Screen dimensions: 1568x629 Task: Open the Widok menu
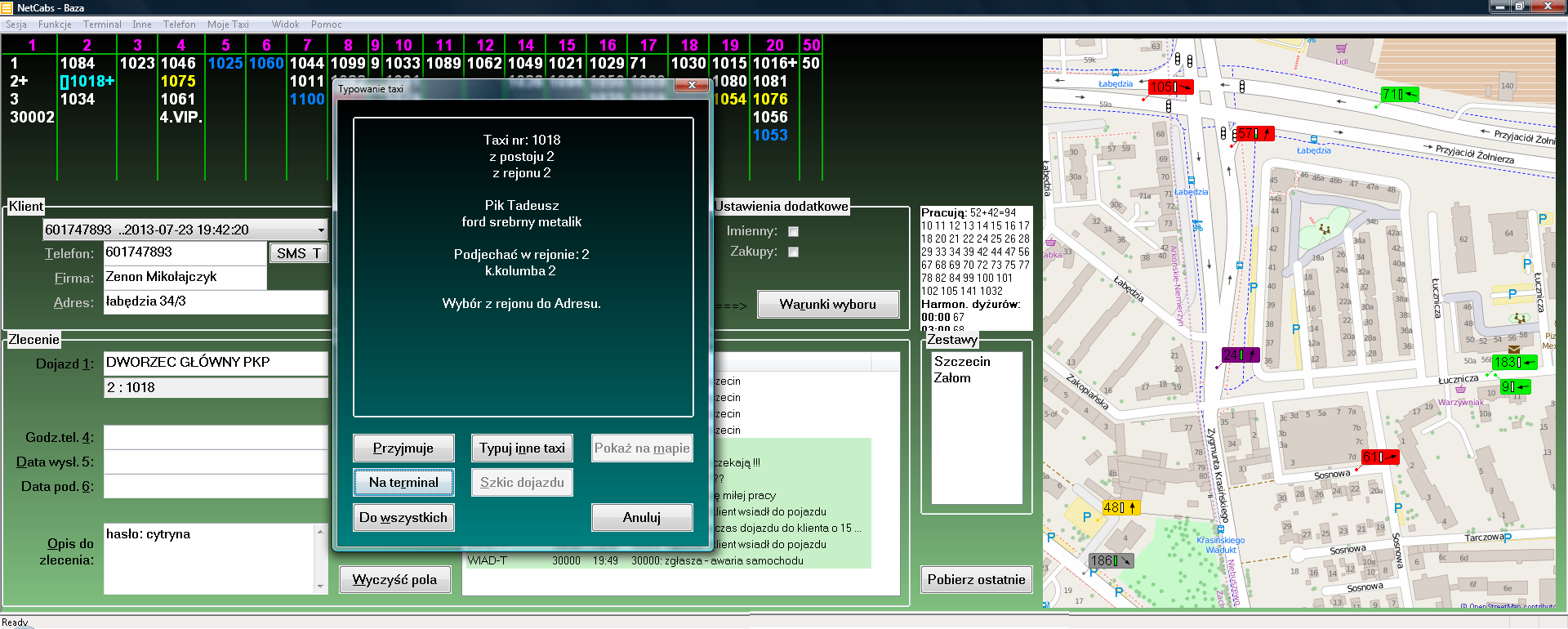point(285,25)
